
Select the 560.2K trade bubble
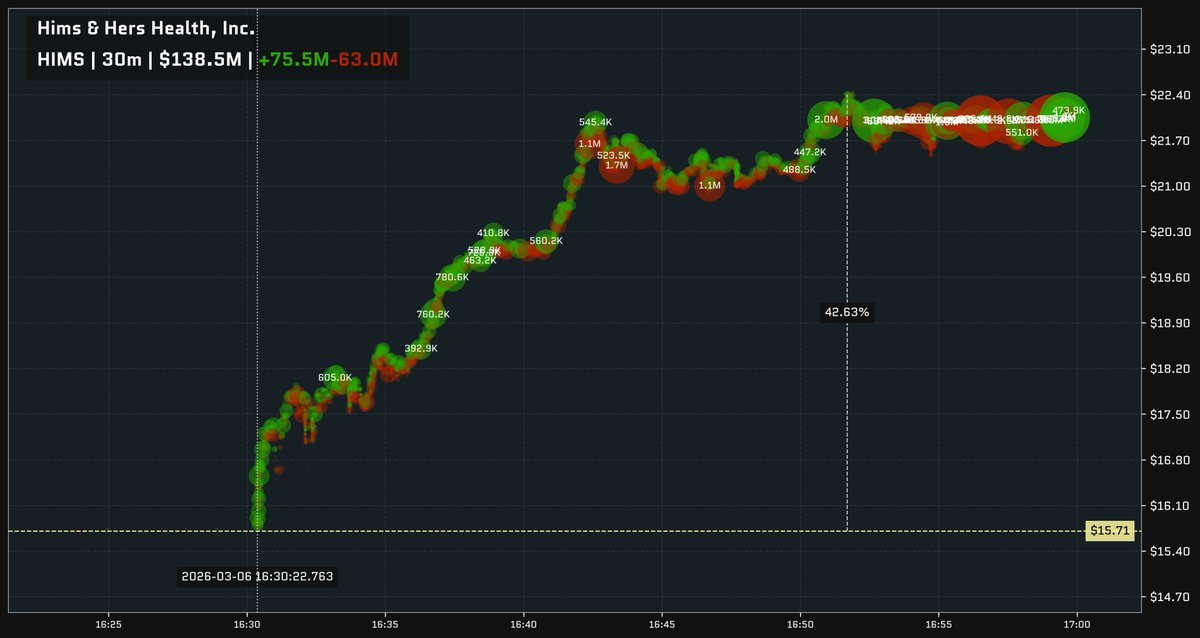[546, 240]
